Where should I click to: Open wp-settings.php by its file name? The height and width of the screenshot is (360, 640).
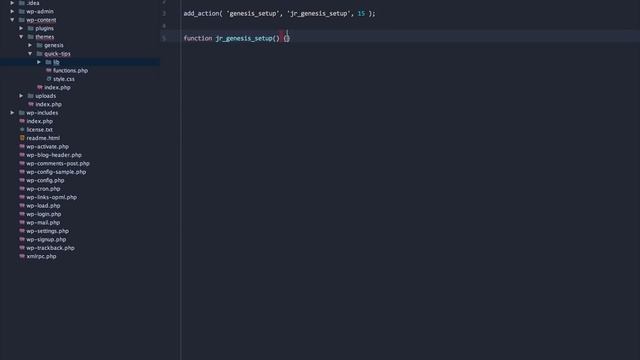47,231
